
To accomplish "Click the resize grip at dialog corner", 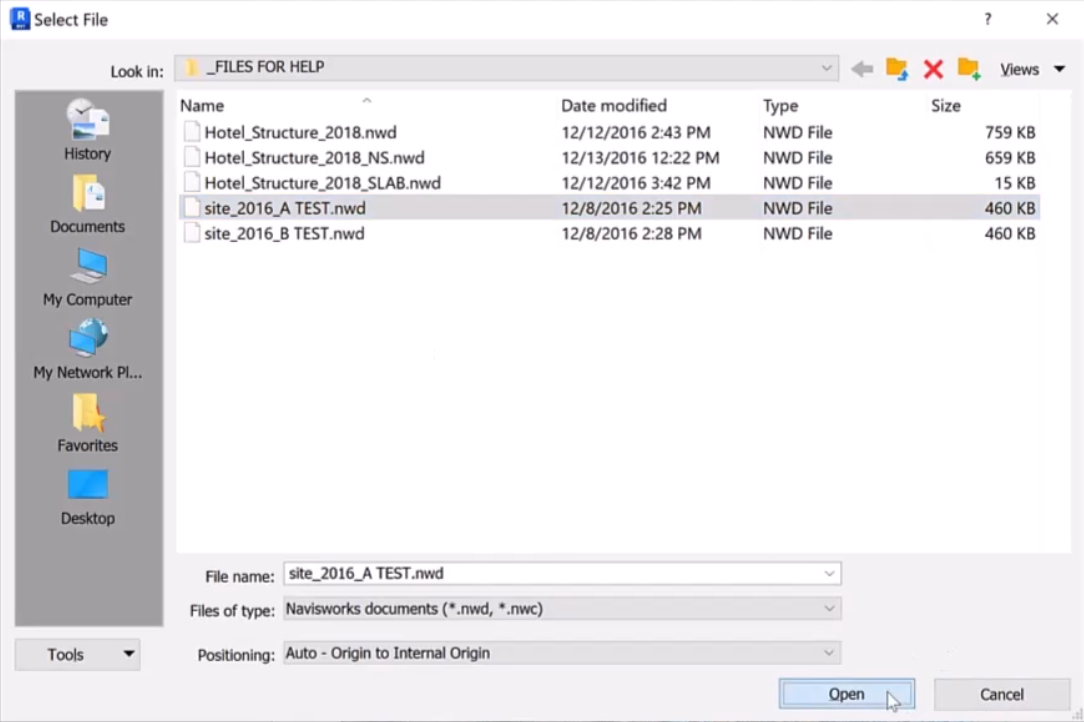I will click(x=1077, y=716).
